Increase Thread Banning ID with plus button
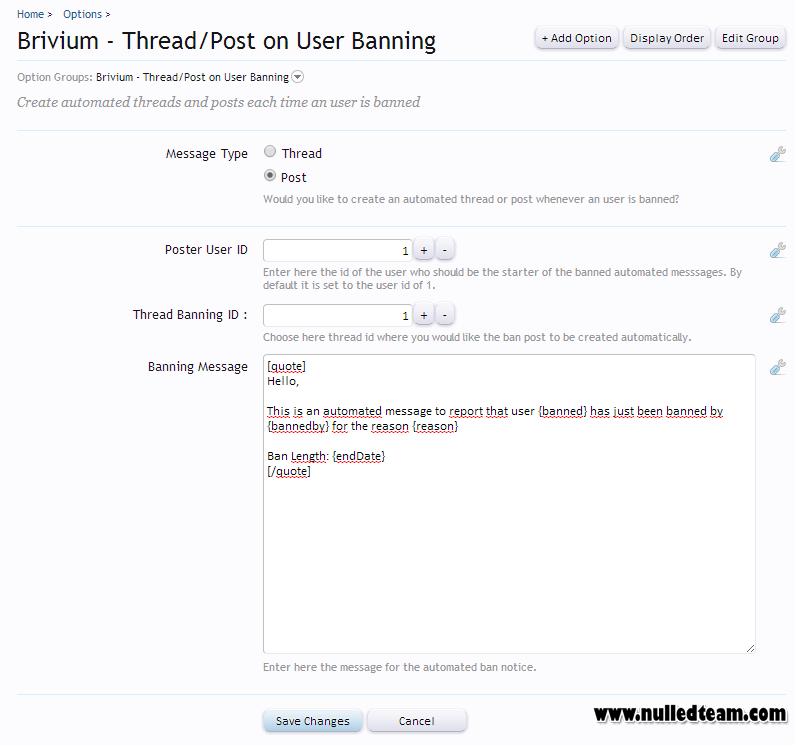Viewport: 795px width, 745px height. click(424, 315)
